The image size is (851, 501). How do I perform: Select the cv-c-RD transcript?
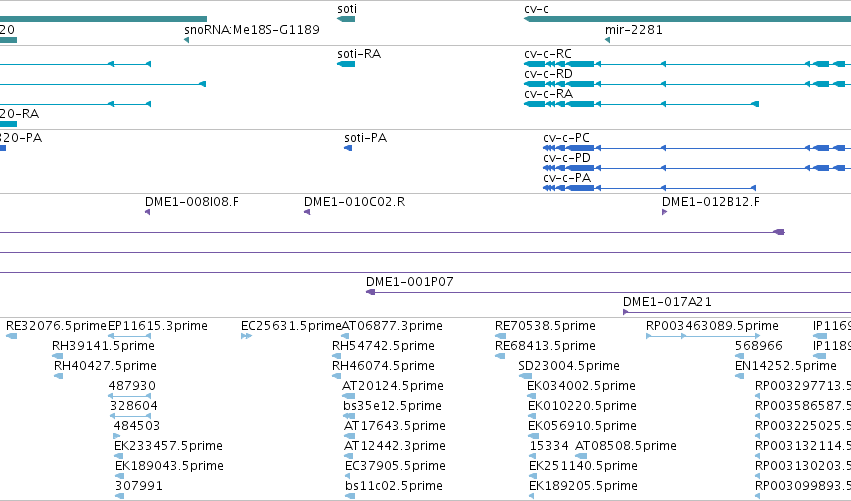[x=687, y=84]
